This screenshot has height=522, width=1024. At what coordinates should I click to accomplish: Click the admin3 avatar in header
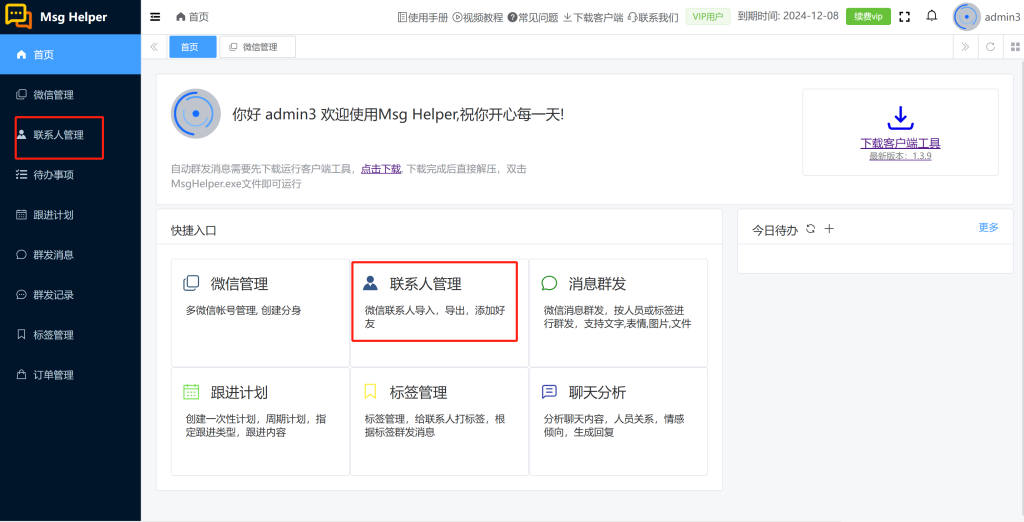tap(967, 17)
